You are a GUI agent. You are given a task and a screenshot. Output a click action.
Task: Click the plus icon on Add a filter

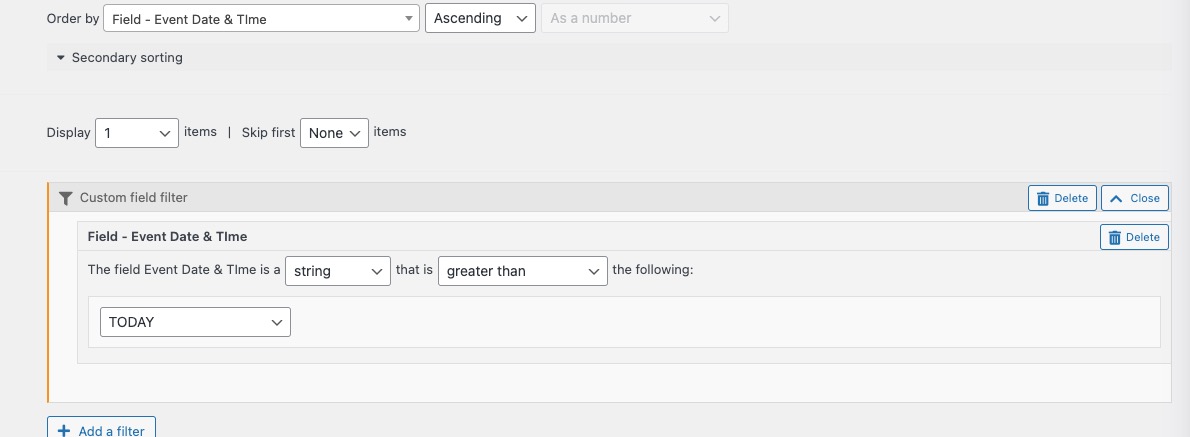pos(64,431)
